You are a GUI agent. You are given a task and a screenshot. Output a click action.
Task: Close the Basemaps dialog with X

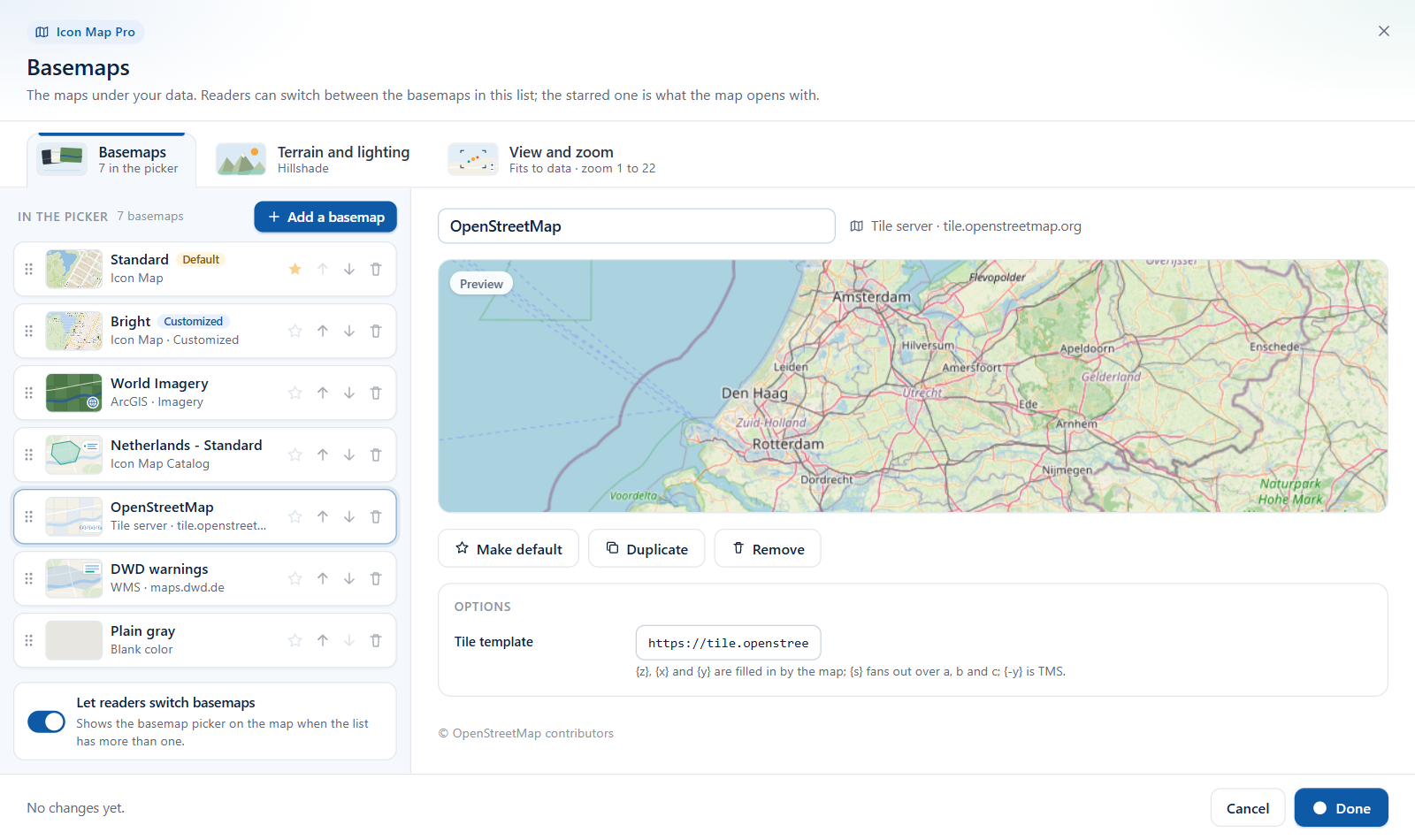pos(1384,31)
